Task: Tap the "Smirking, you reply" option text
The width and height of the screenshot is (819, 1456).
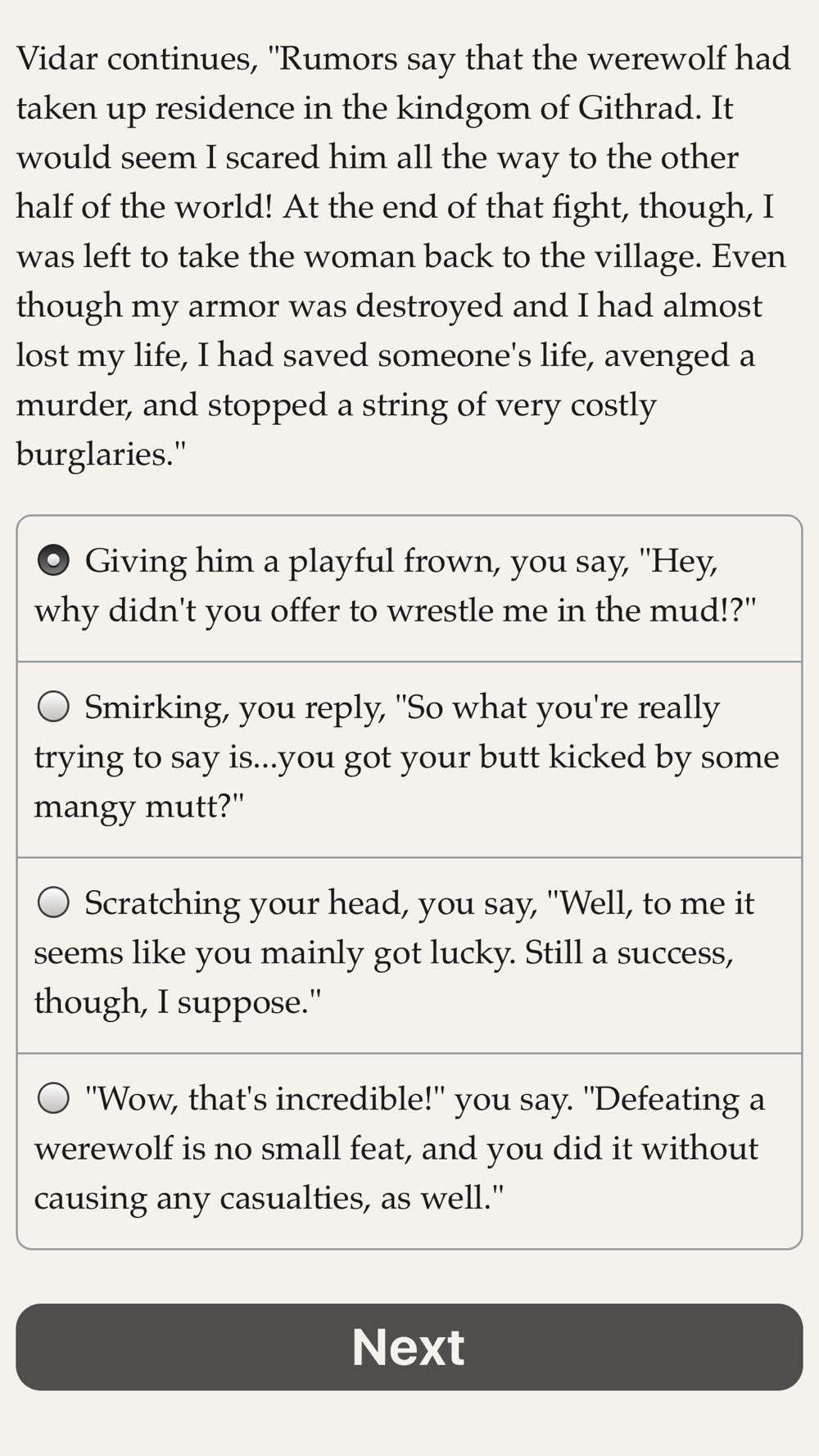Action: [x=401, y=707]
